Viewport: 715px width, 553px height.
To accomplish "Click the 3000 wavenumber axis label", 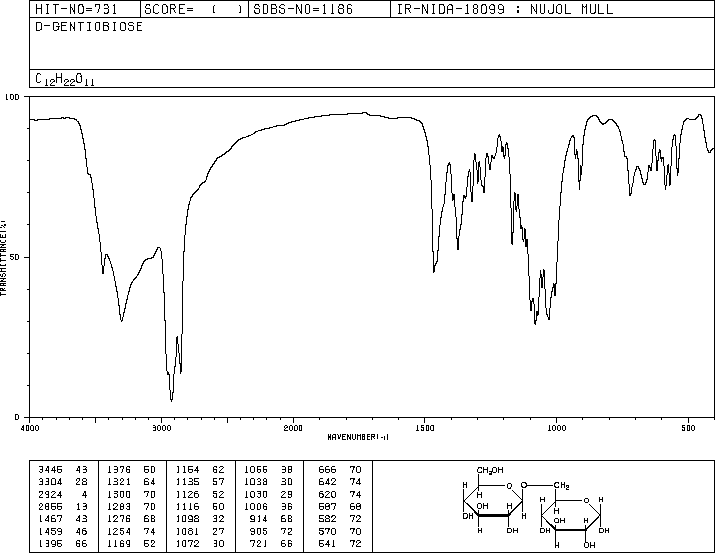I will pyautogui.click(x=161, y=428).
